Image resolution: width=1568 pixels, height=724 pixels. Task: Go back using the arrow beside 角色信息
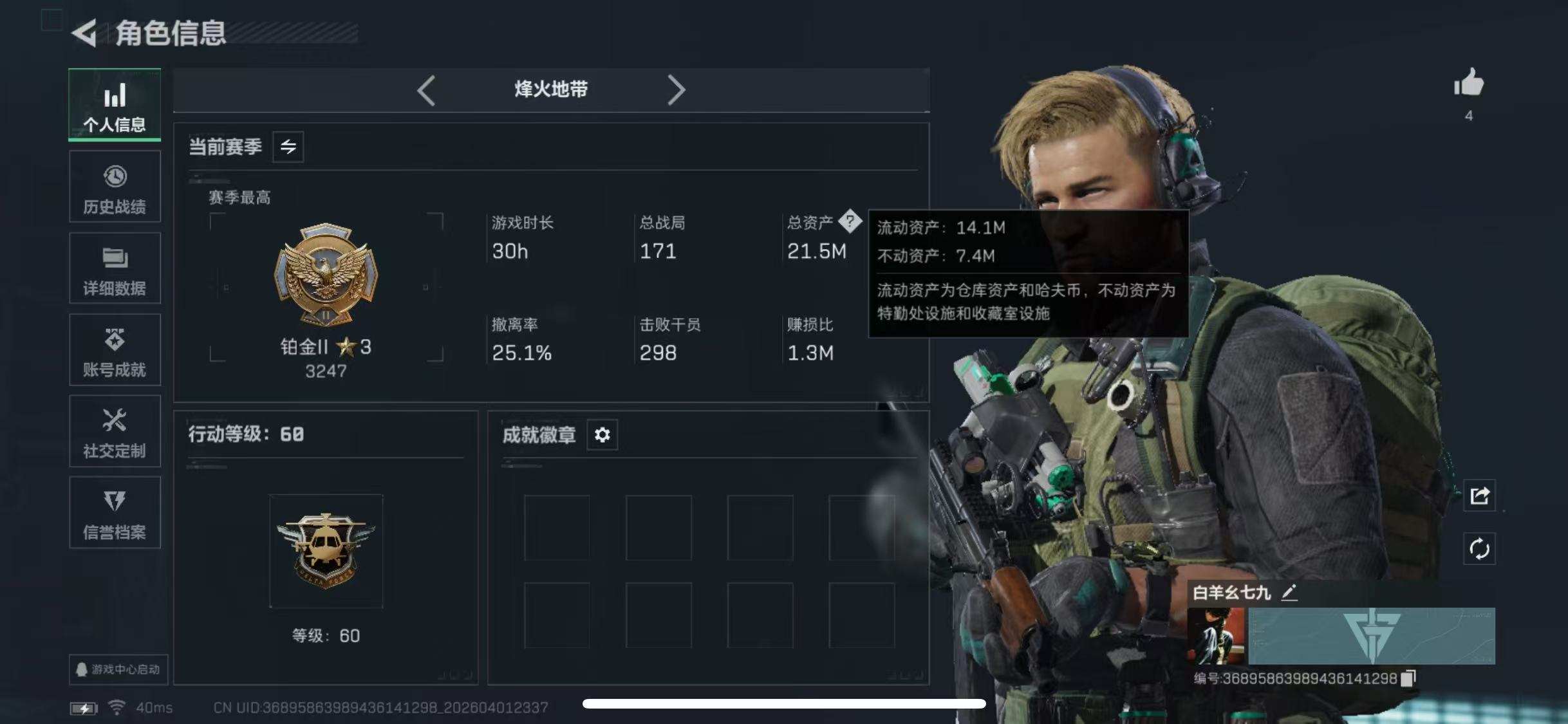click(85, 33)
